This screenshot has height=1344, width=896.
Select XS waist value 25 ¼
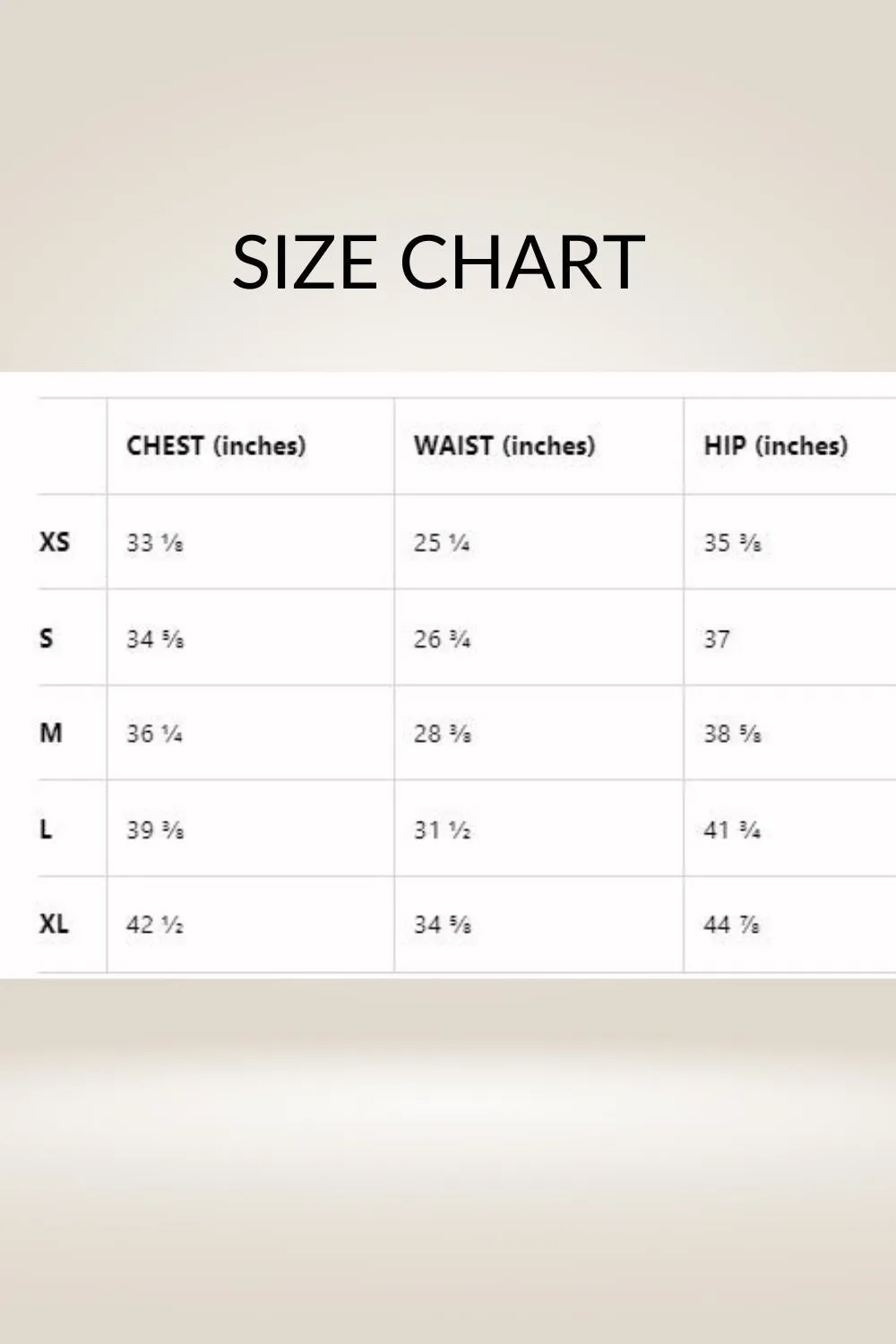[x=442, y=543]
